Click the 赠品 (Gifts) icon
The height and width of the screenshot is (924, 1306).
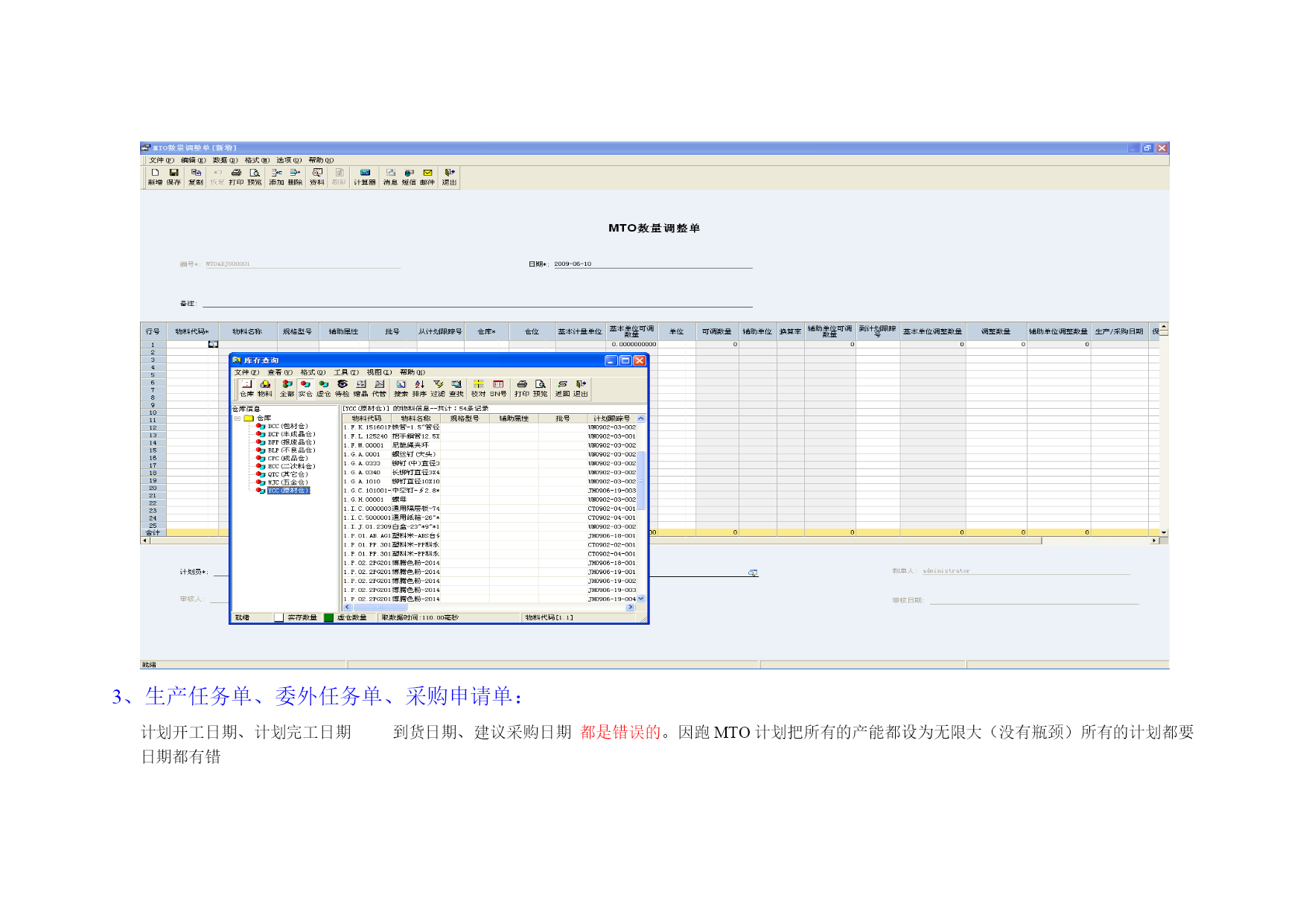[360, 388]
